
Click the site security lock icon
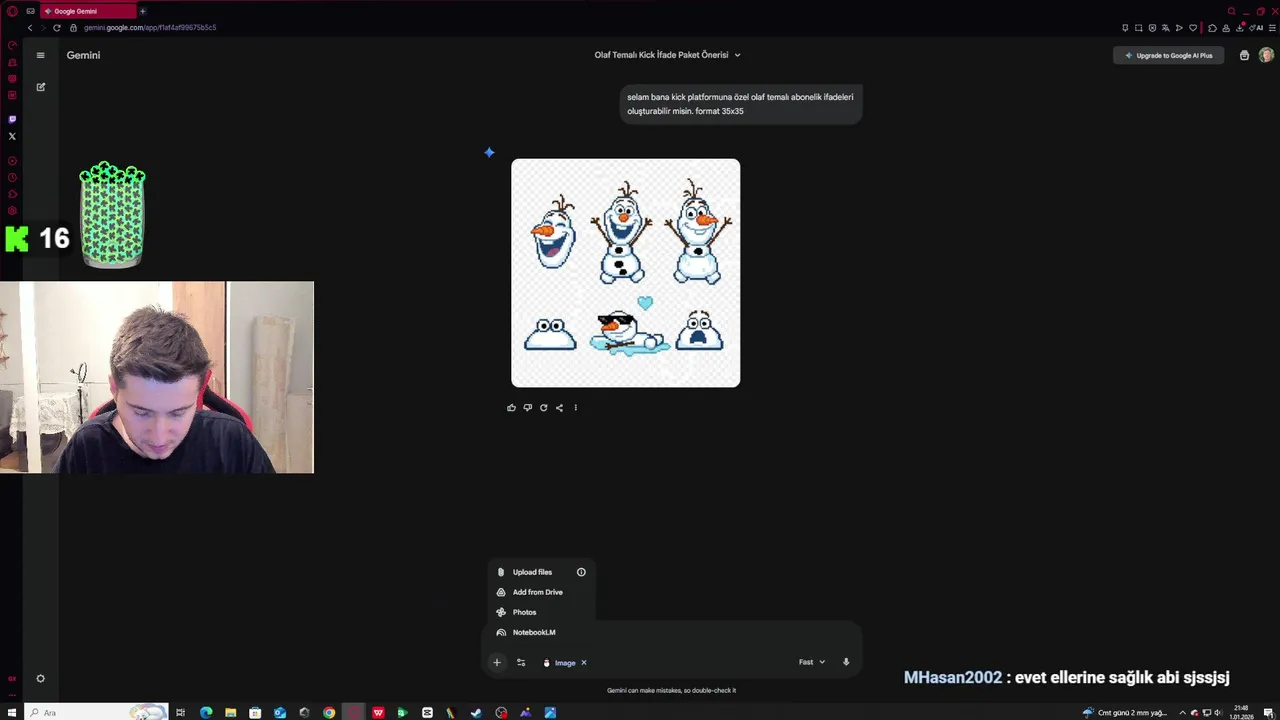73,28
